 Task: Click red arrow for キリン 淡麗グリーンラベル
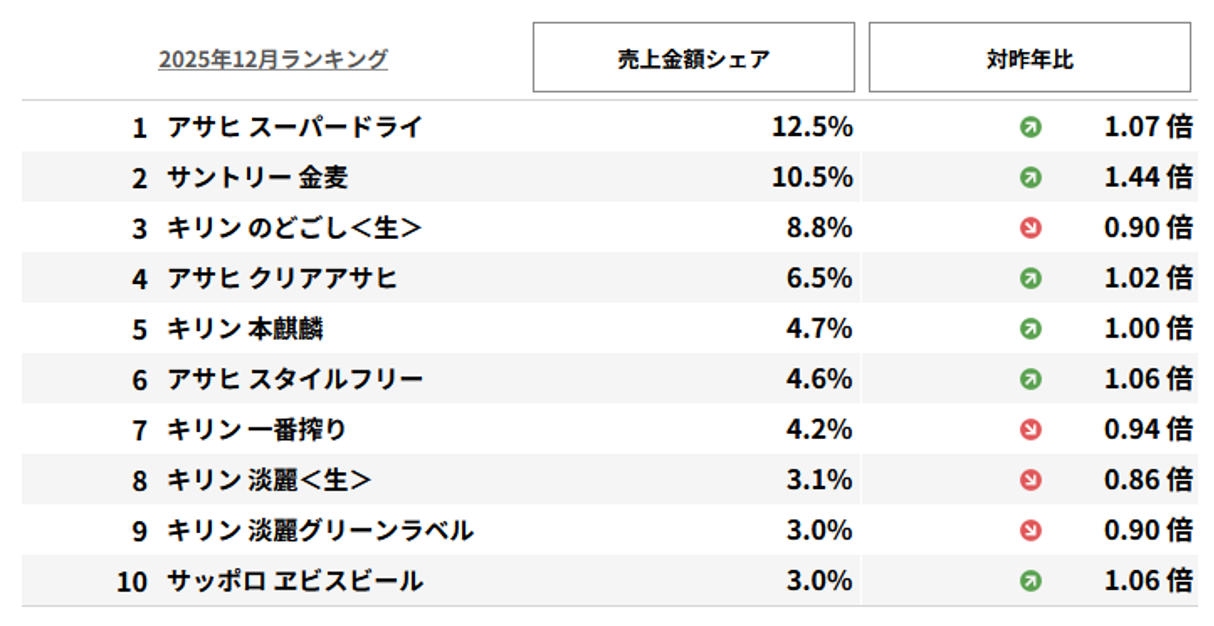(1030, 530)
